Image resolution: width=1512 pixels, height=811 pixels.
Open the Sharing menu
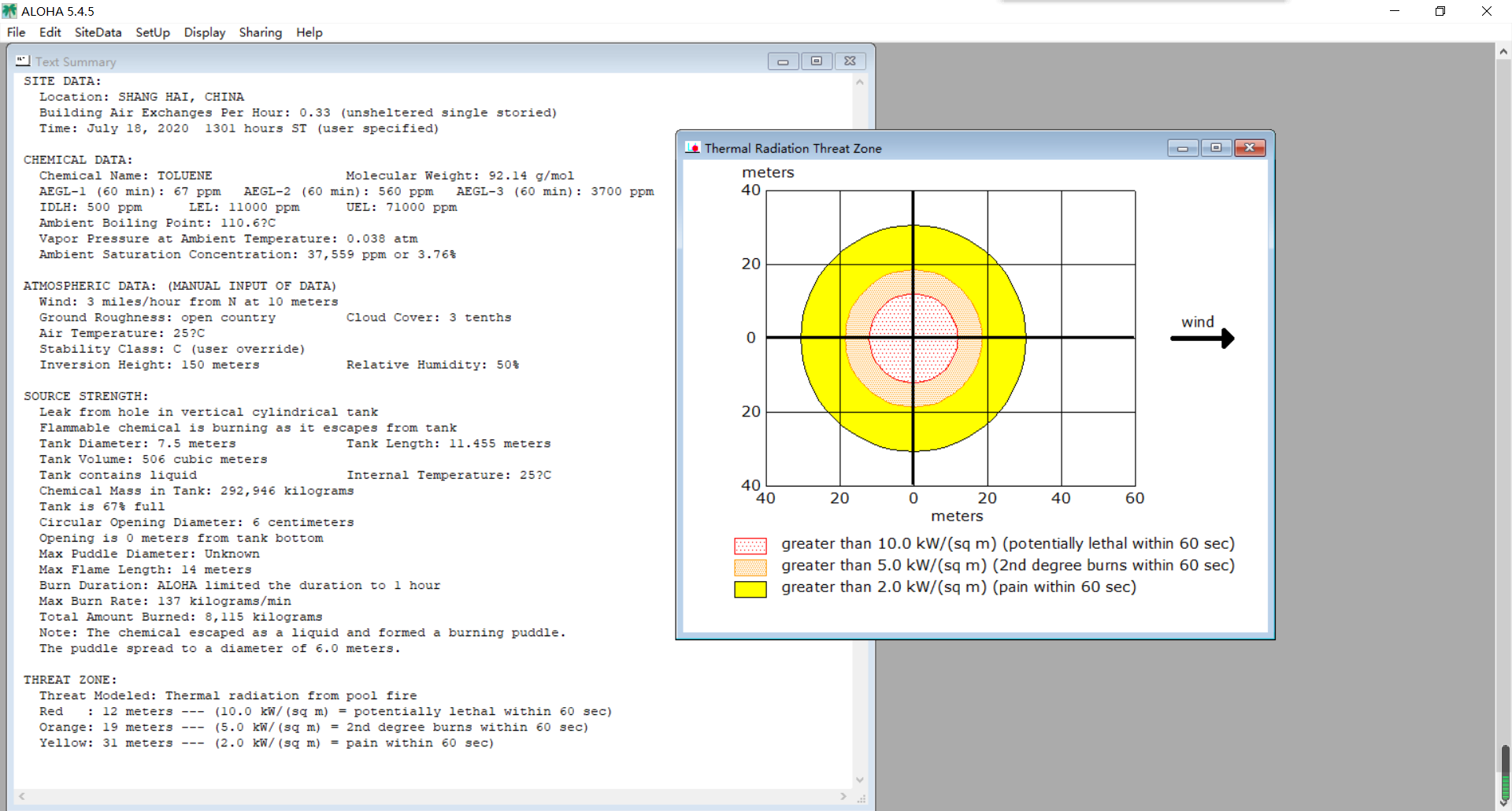click(260, 32)
